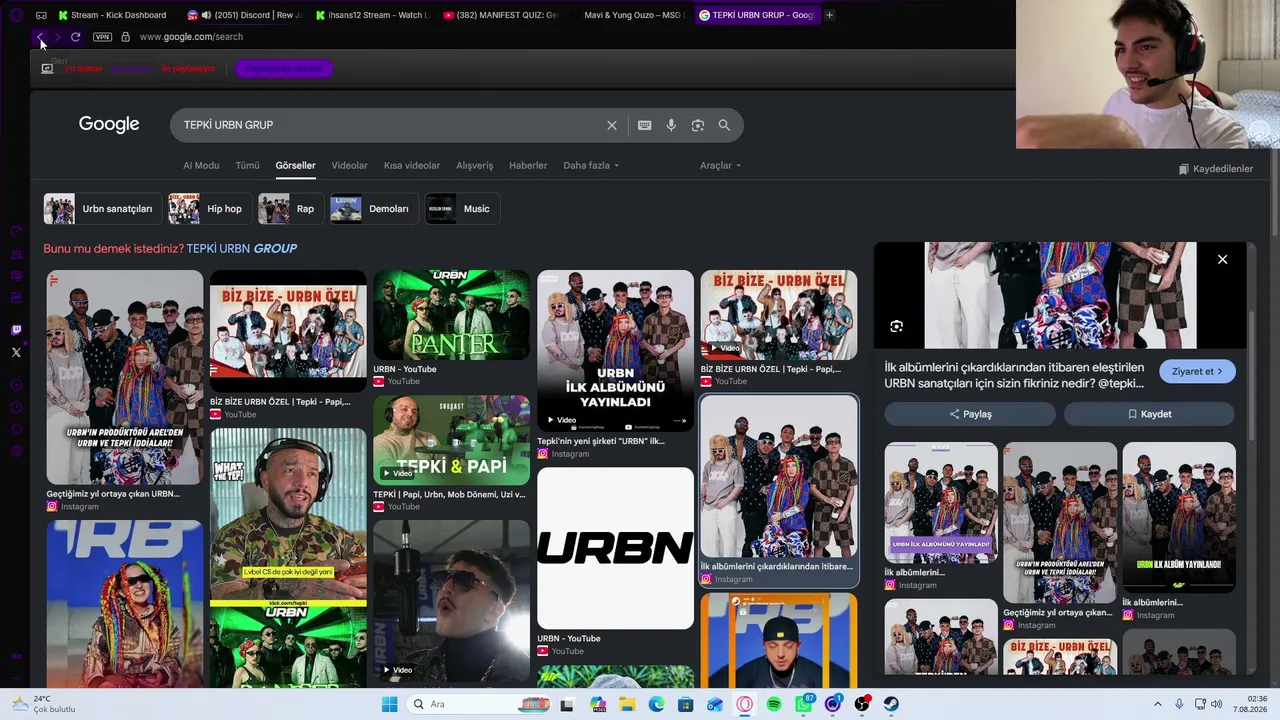Open the PANTER URBN YouTube thumbnail
This screenshot has height=720, width=1280.
pos(451,315)
